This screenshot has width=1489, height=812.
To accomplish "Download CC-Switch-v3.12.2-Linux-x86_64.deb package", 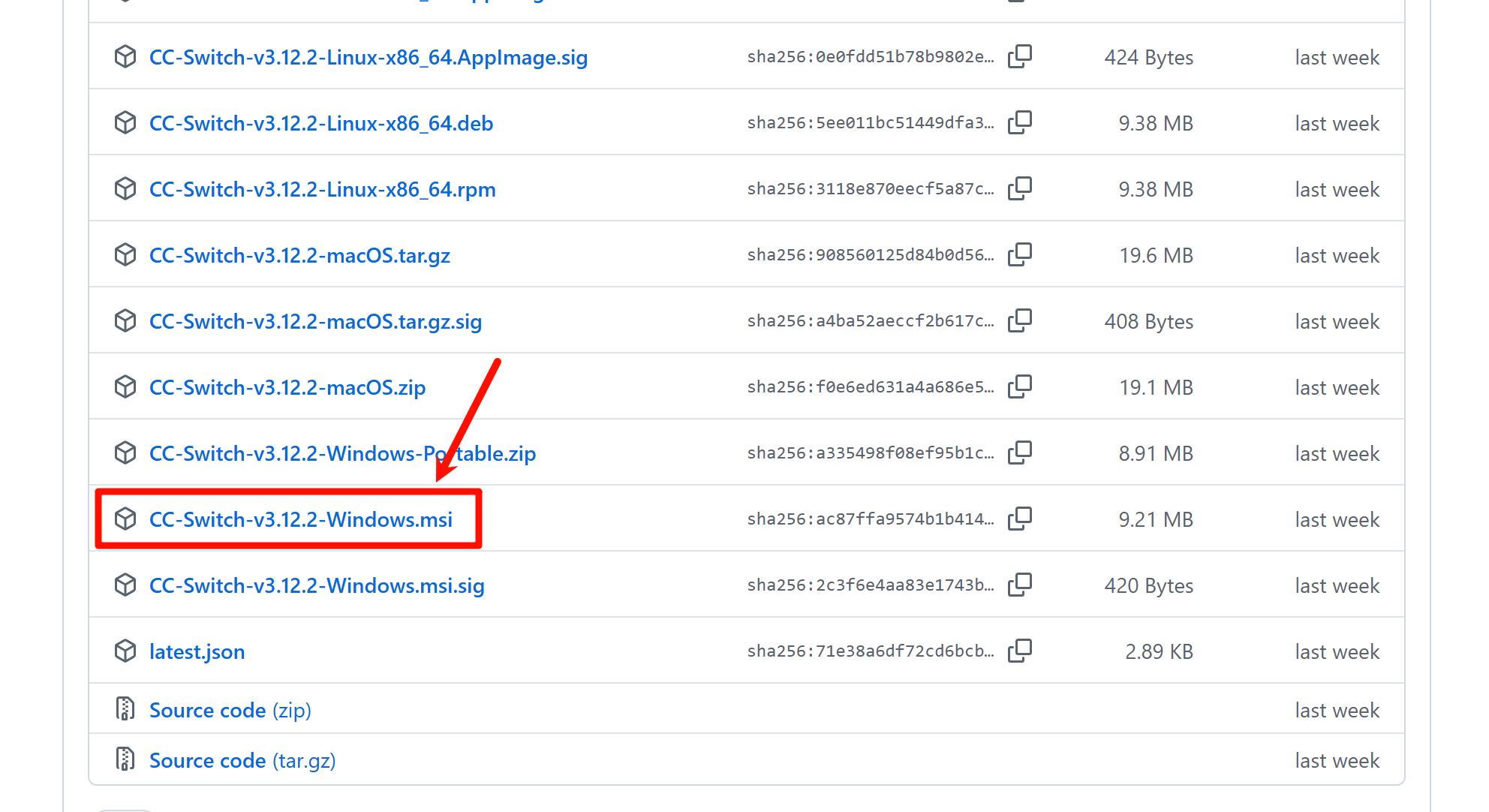I will [x=320, y=124].
